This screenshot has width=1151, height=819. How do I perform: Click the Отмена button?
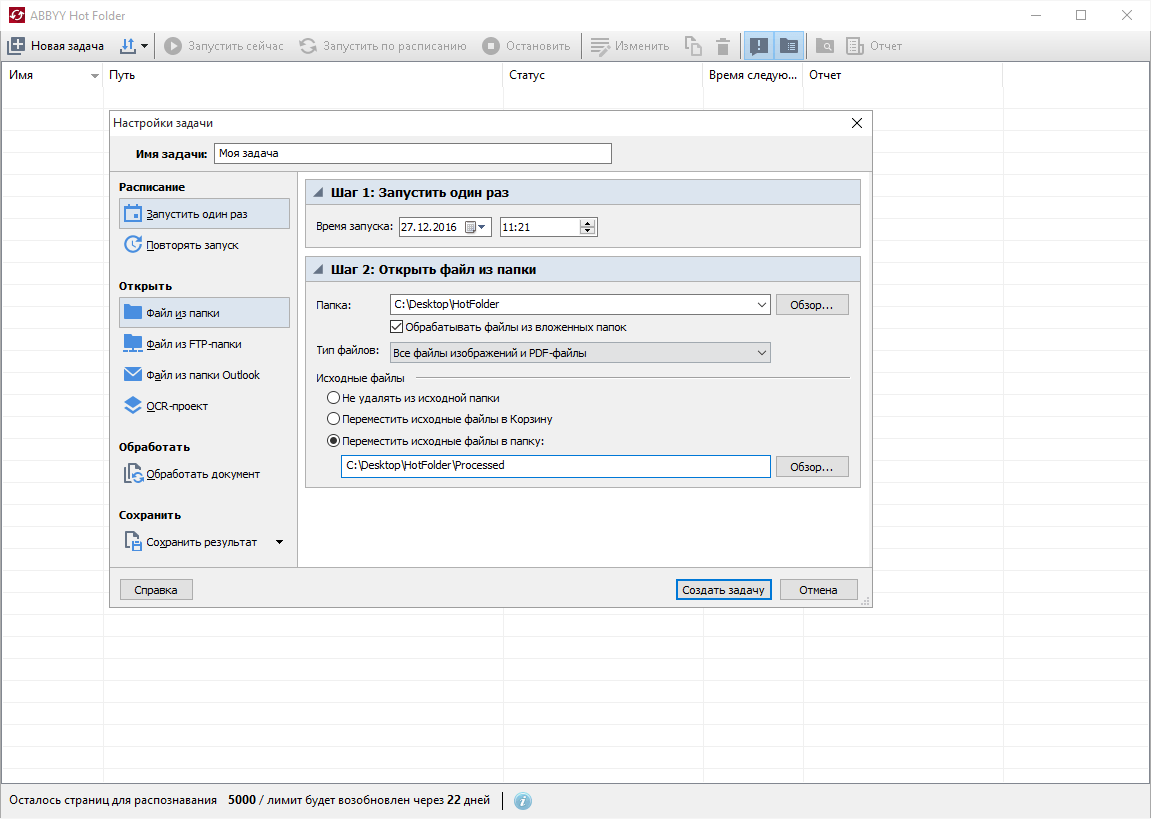[818, 590]
